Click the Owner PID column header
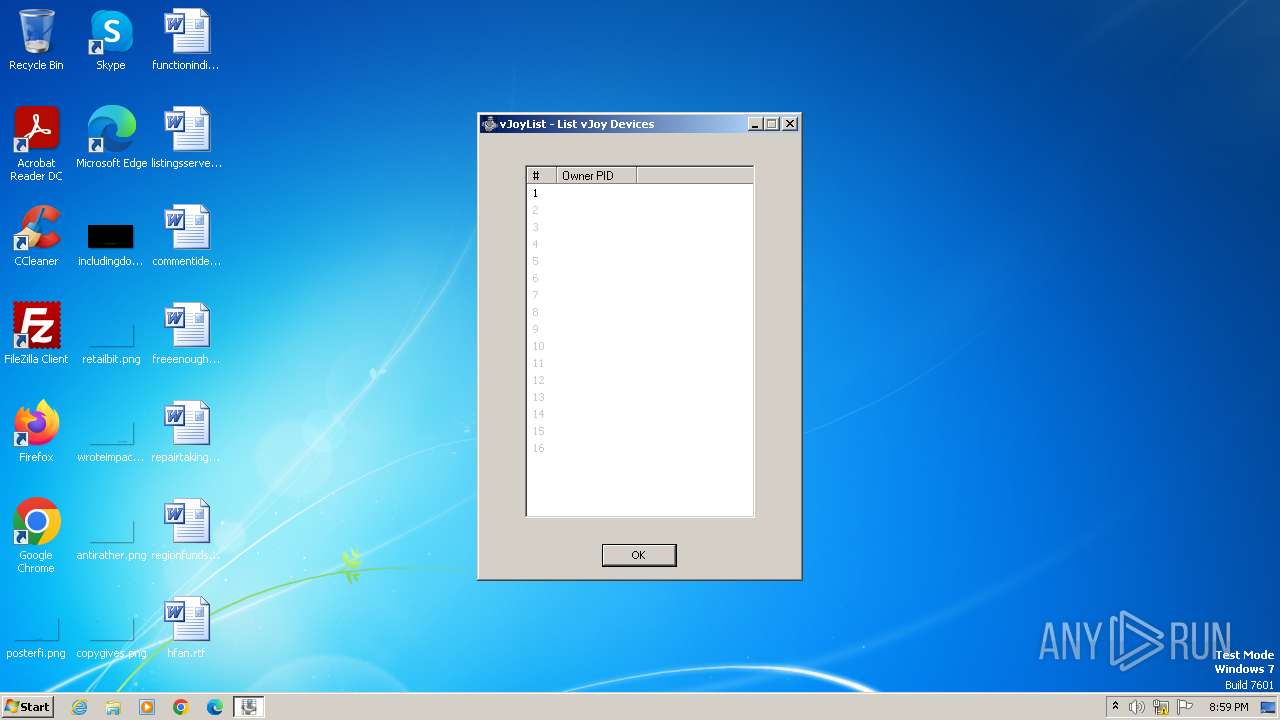This screenshot has width=1280, height=720. coord(596,176)
